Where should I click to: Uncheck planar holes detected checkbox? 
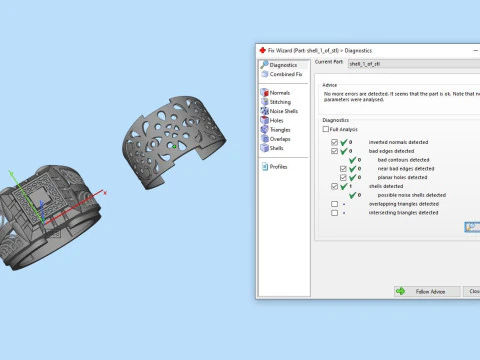pos(343,177)
